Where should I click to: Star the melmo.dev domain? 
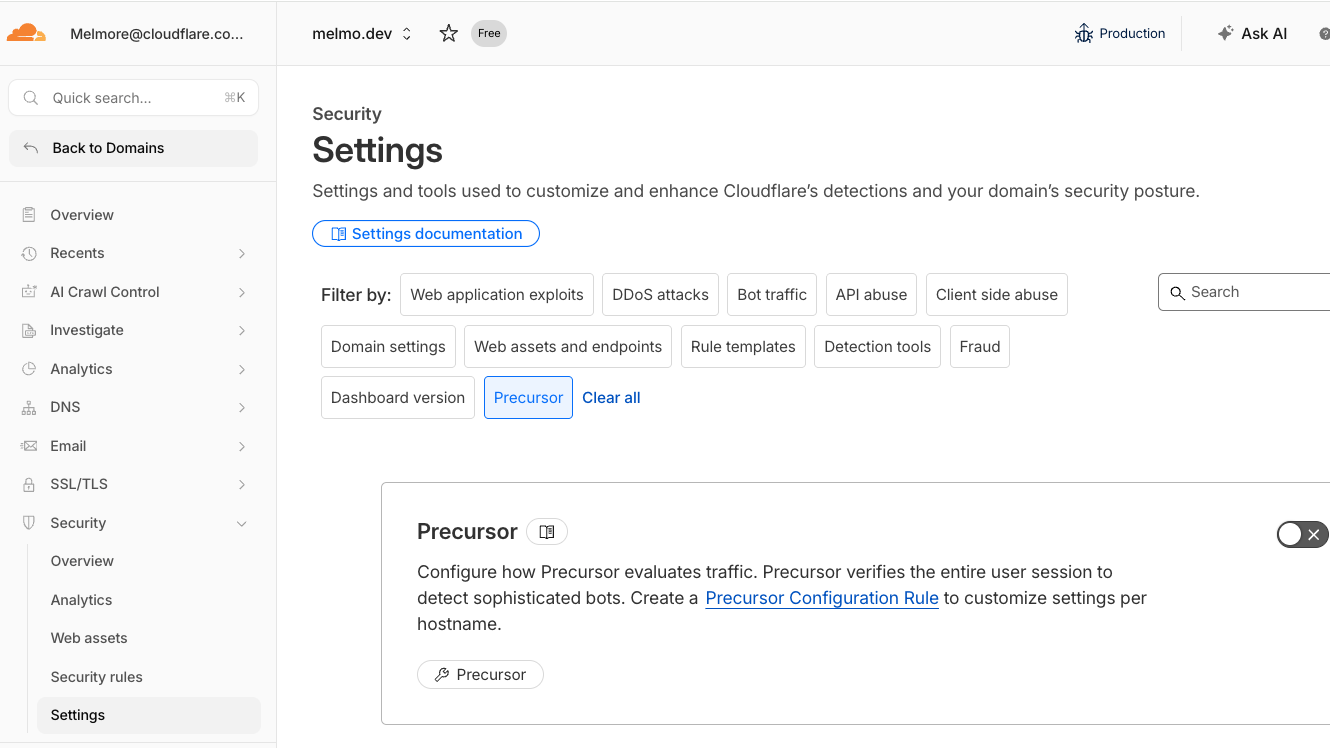pyautogui.click(x=449, y=33)
